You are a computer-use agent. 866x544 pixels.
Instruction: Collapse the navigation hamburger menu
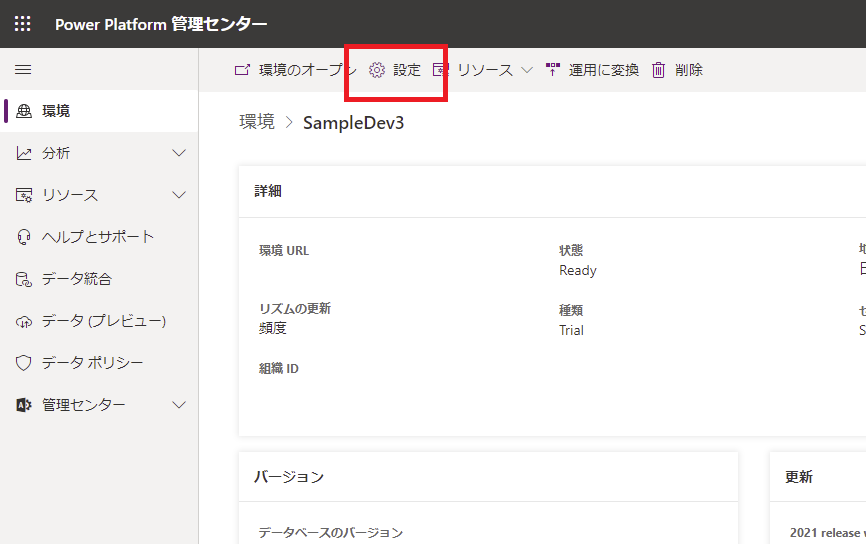click(x=23, y=70)
